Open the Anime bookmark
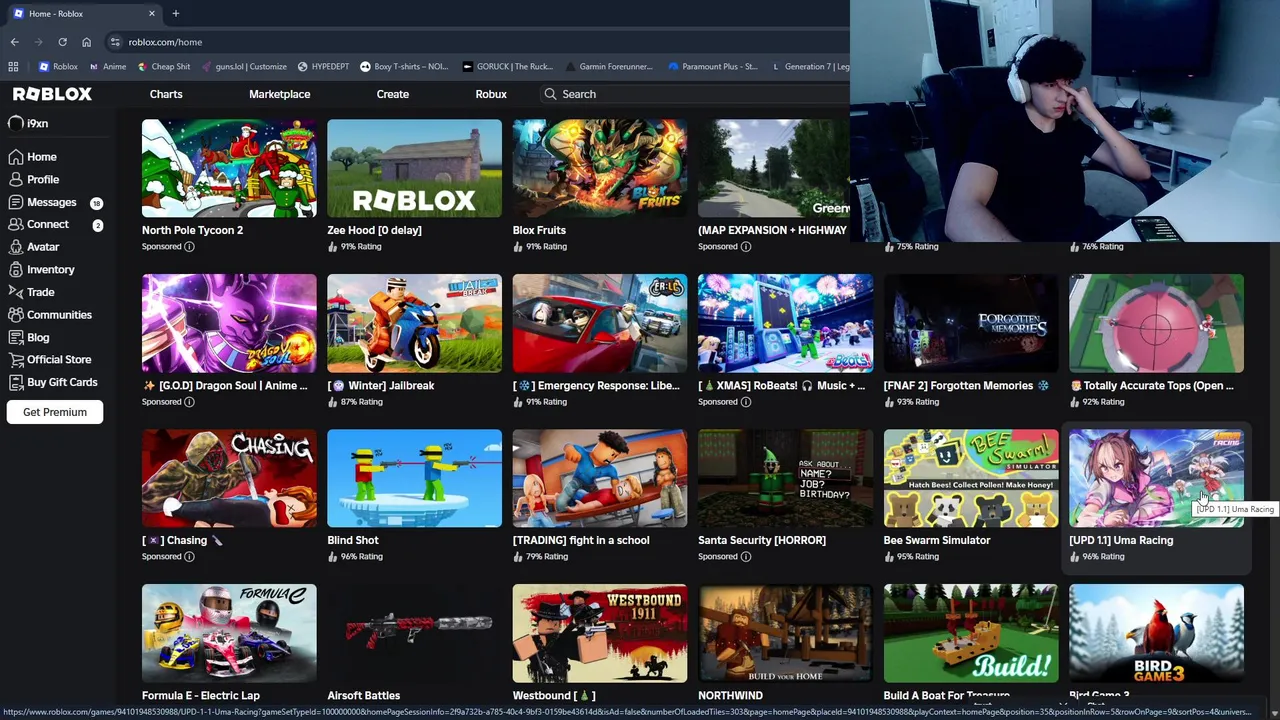The height and width of the screenshot is (720, 1280). 108,67
